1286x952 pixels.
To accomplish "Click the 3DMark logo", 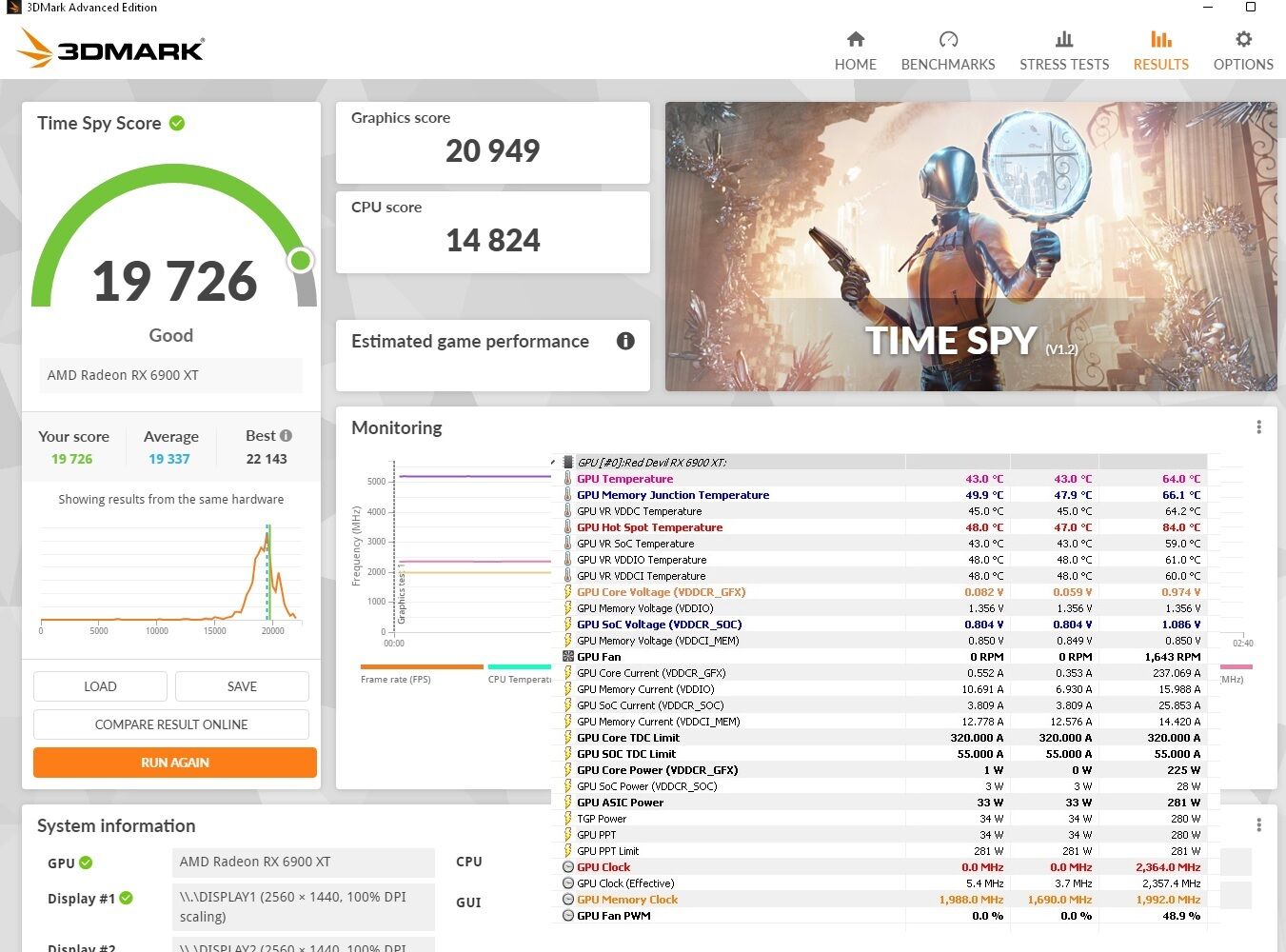I will pos(111,48).
